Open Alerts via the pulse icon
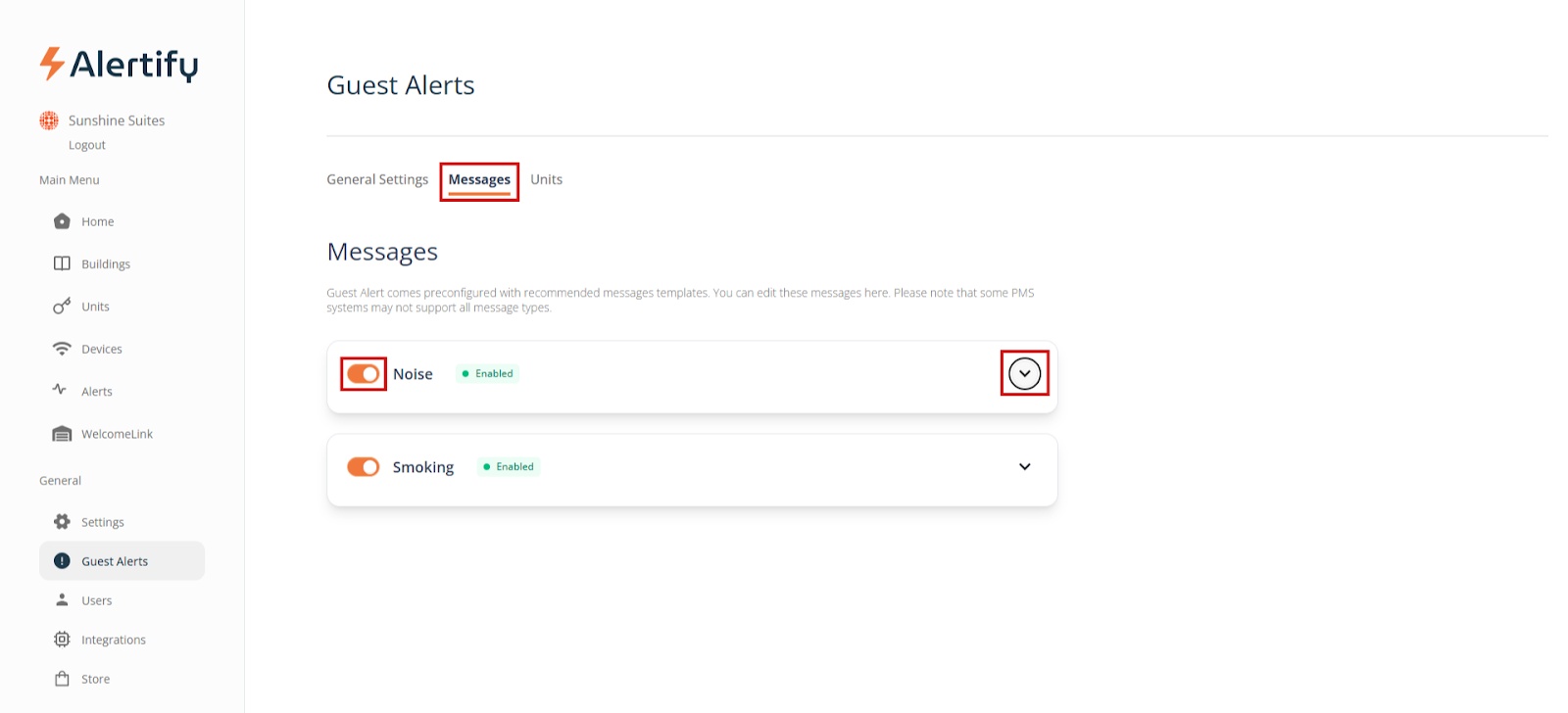The width and height of the screenshot is (1568, 713). [x=60, y=390]
